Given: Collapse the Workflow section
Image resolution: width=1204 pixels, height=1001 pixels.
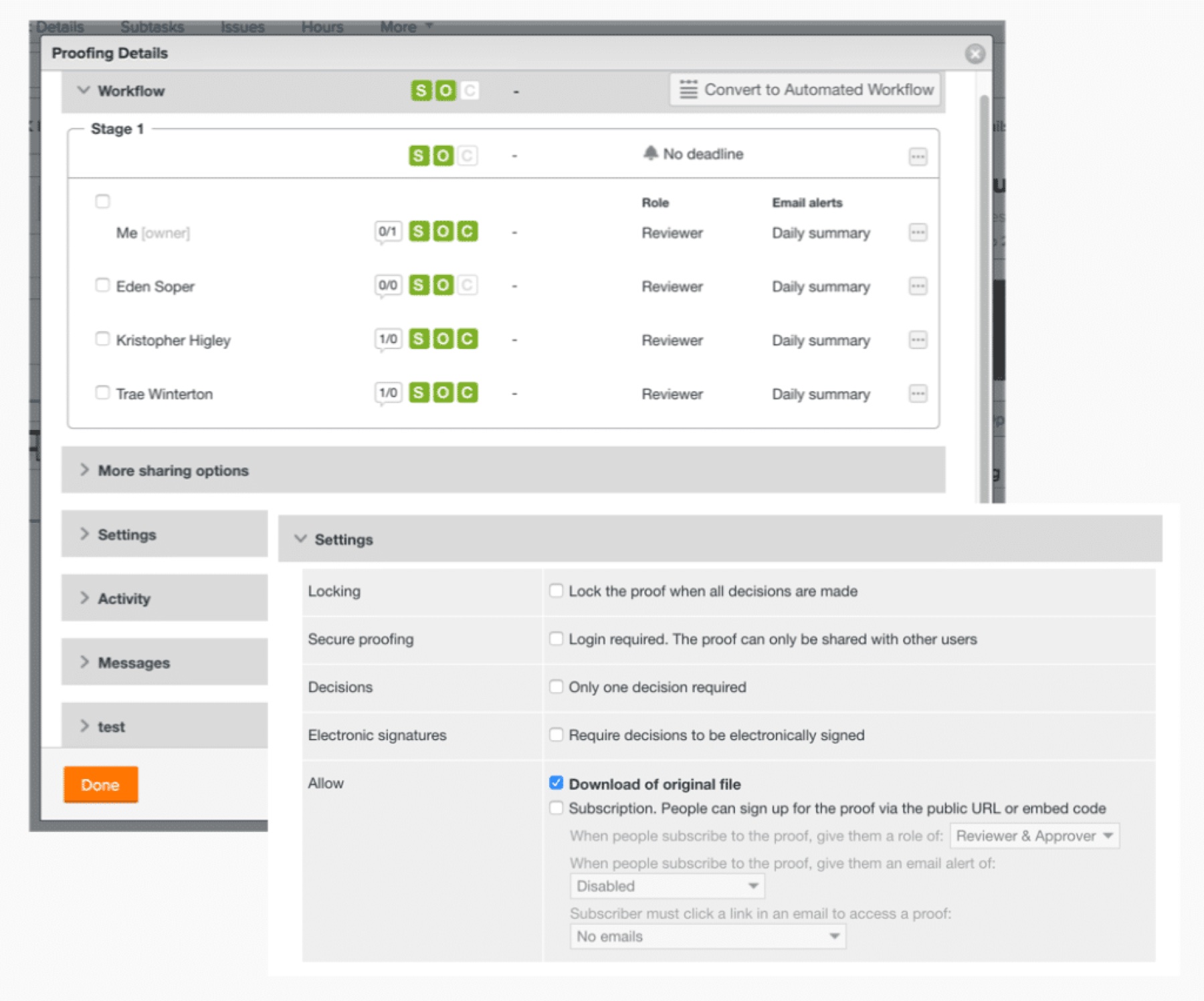Looking at the screenshot, I should coord(84,90).
